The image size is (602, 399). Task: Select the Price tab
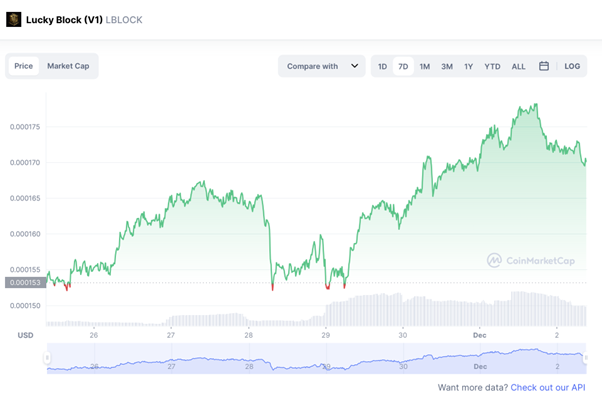[23, 66]
